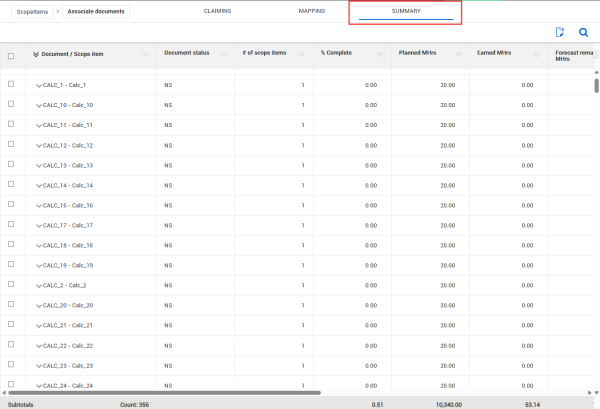600x409 pixels.
Task: Check the CALC_16 - Calc_16 row checkbox
Action: click(11, 204)
